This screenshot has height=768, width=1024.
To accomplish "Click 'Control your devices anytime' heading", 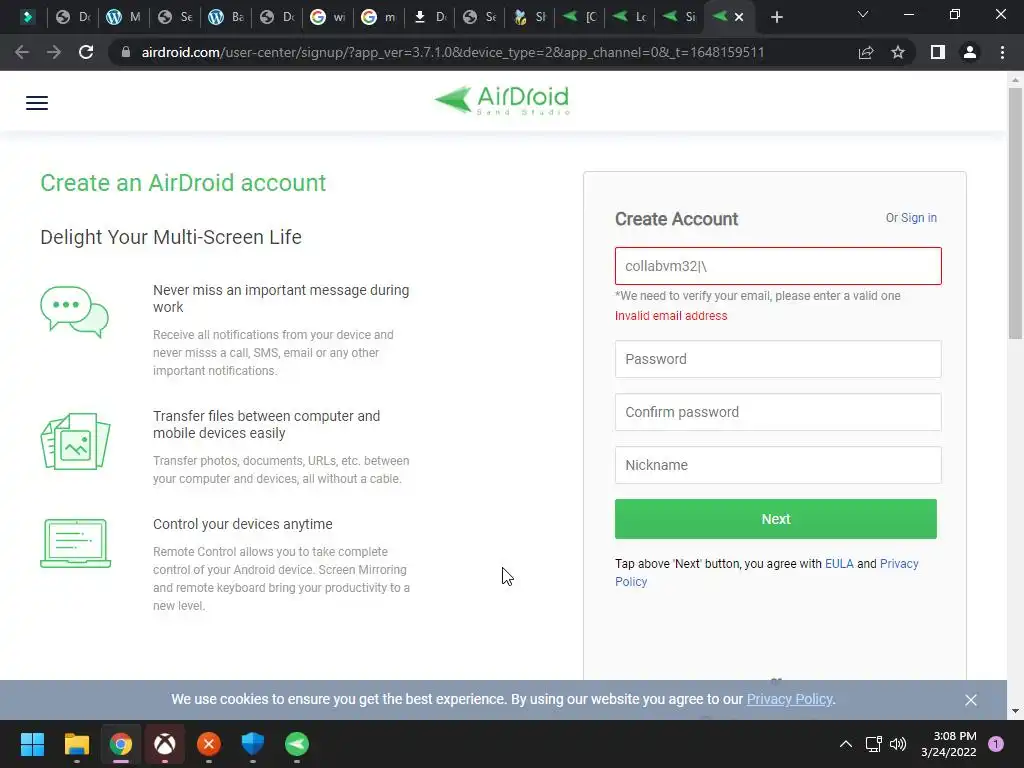I will [242, 524].
